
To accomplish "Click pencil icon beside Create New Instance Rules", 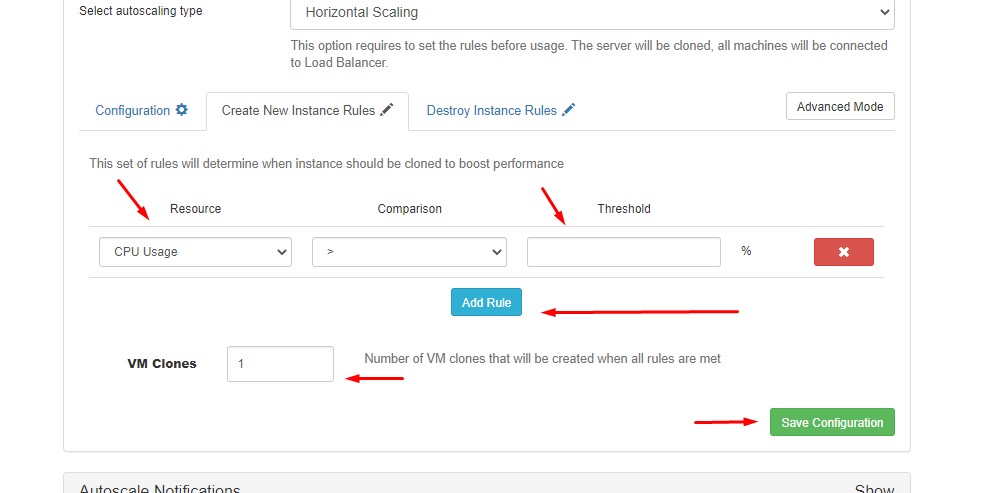I will (387, 110).
